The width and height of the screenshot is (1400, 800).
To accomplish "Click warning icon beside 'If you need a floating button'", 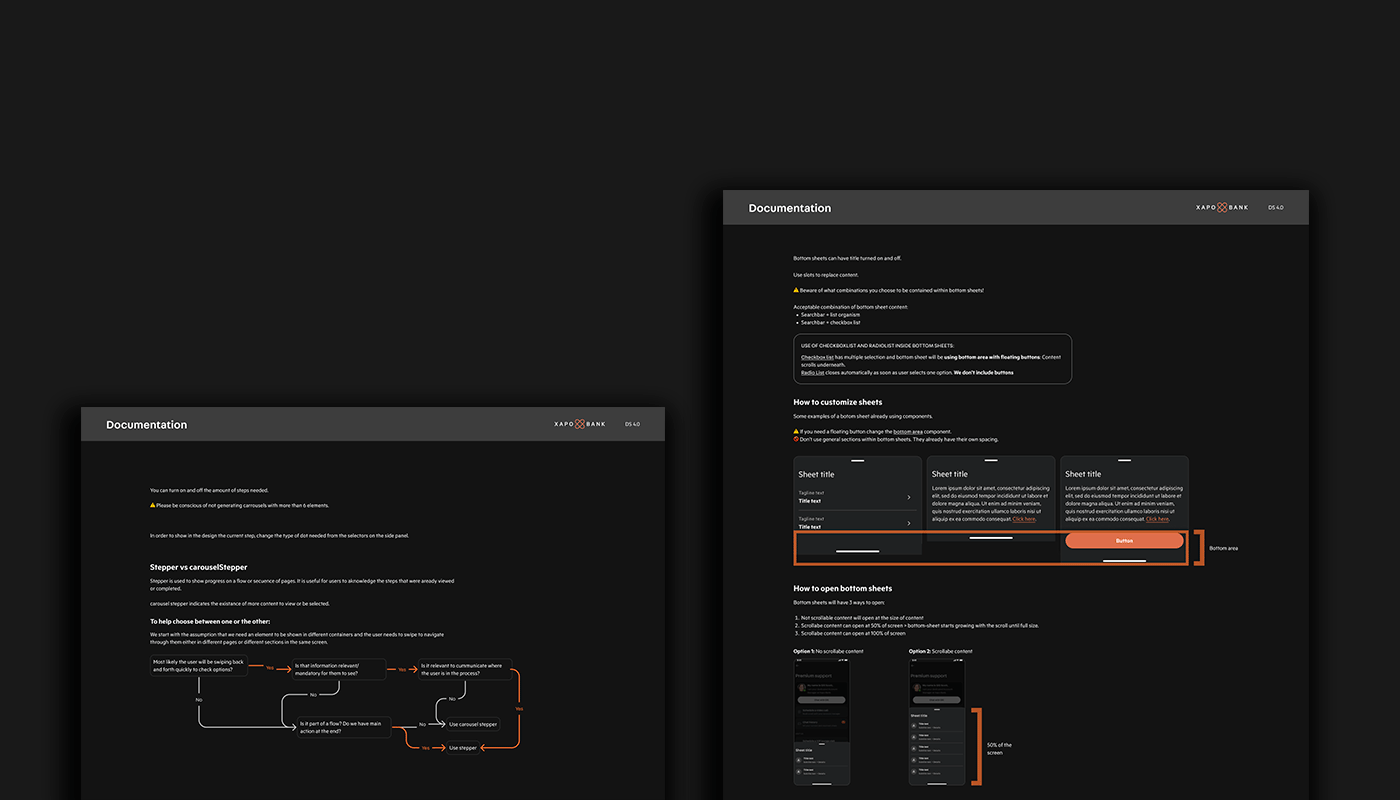I will pos(796,431).
